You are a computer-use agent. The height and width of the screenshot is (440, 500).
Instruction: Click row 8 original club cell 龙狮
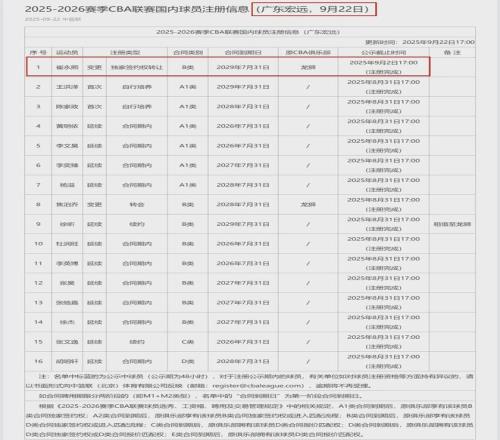308,205
